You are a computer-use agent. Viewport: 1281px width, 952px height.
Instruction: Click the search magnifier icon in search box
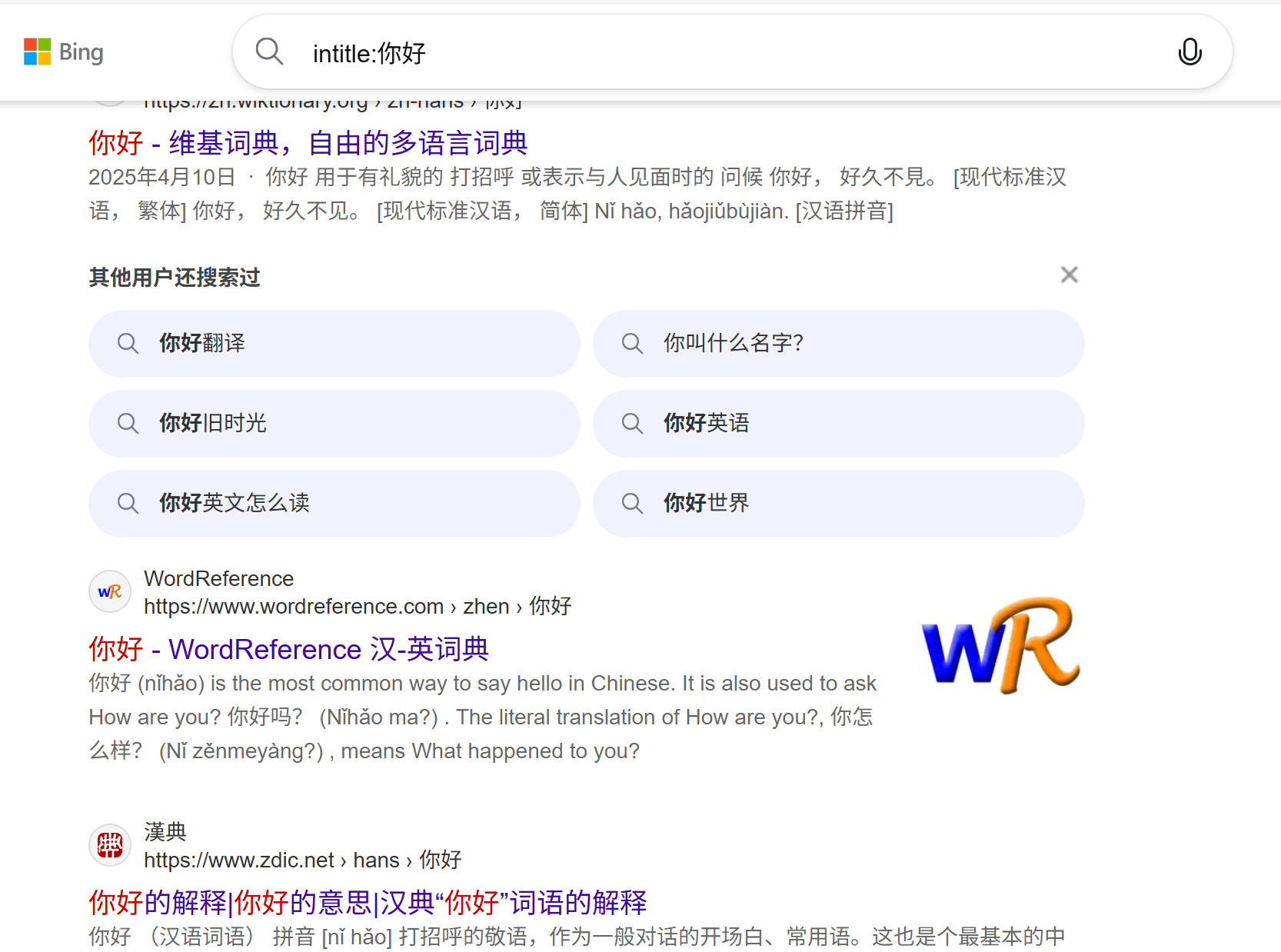pyautogui.click(x=270, y=52)
